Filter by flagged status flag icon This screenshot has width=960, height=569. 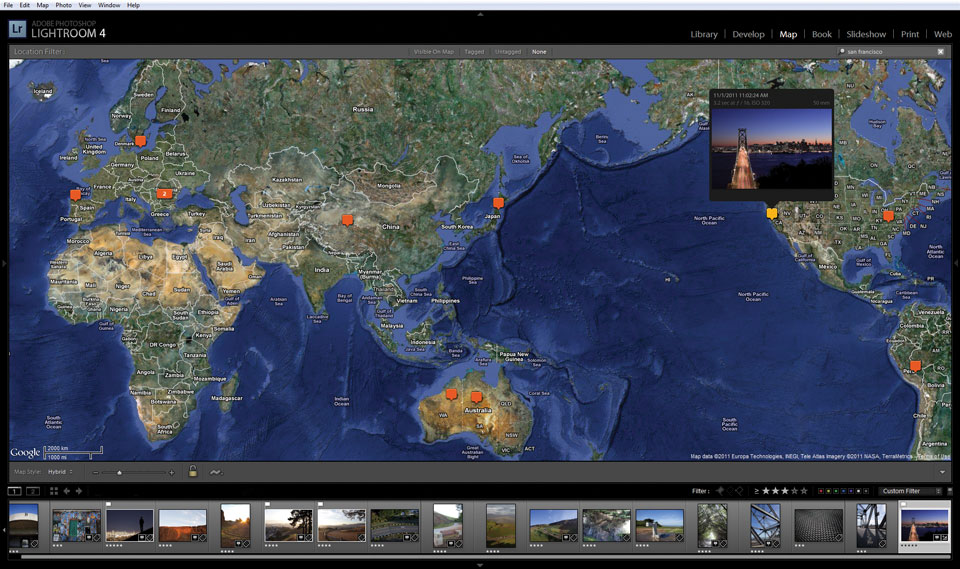pyautogui.click(x=720, y=491)
